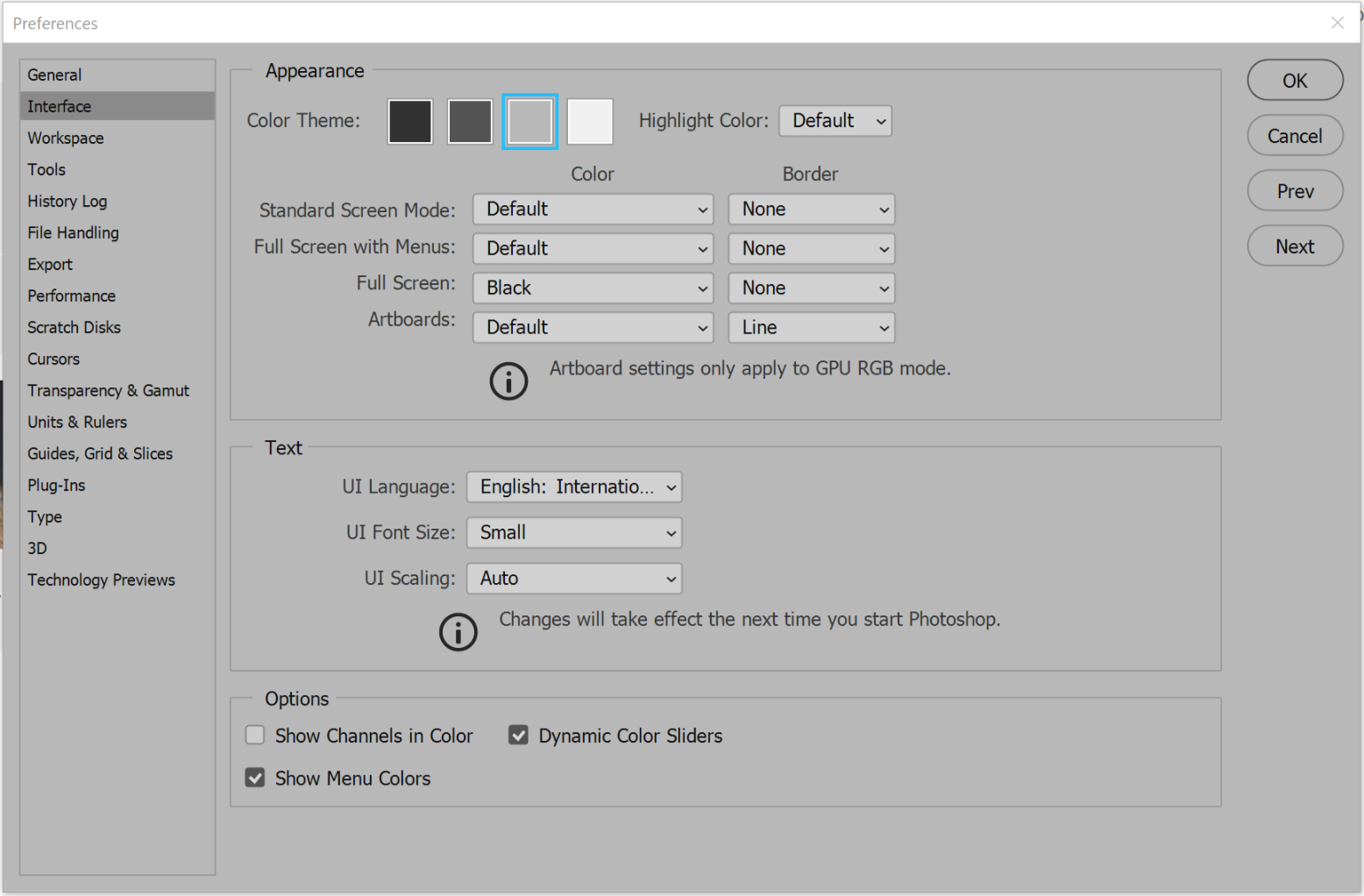
Task: Open Artboards border dropdown showing Line
Action: point(812,328)
